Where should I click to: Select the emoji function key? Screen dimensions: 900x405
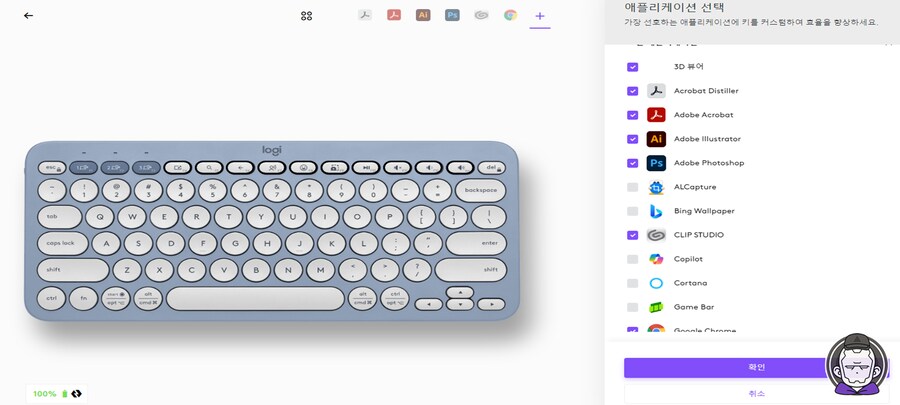point(303,168)
